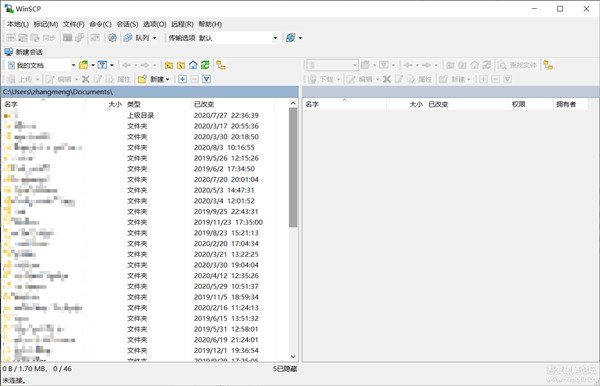Open the 标记(M) menu

click(x=46, y=24)
